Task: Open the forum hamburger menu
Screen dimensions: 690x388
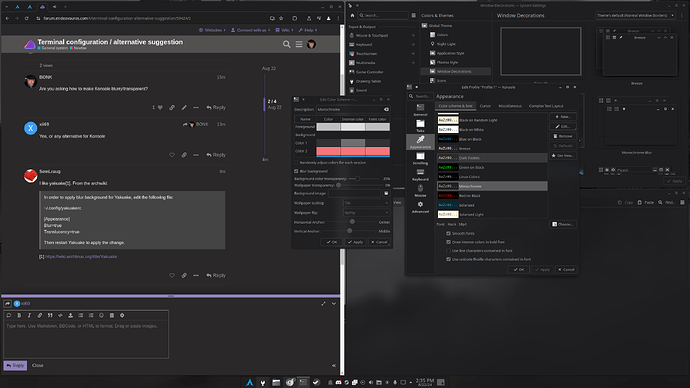Action: 299,44
